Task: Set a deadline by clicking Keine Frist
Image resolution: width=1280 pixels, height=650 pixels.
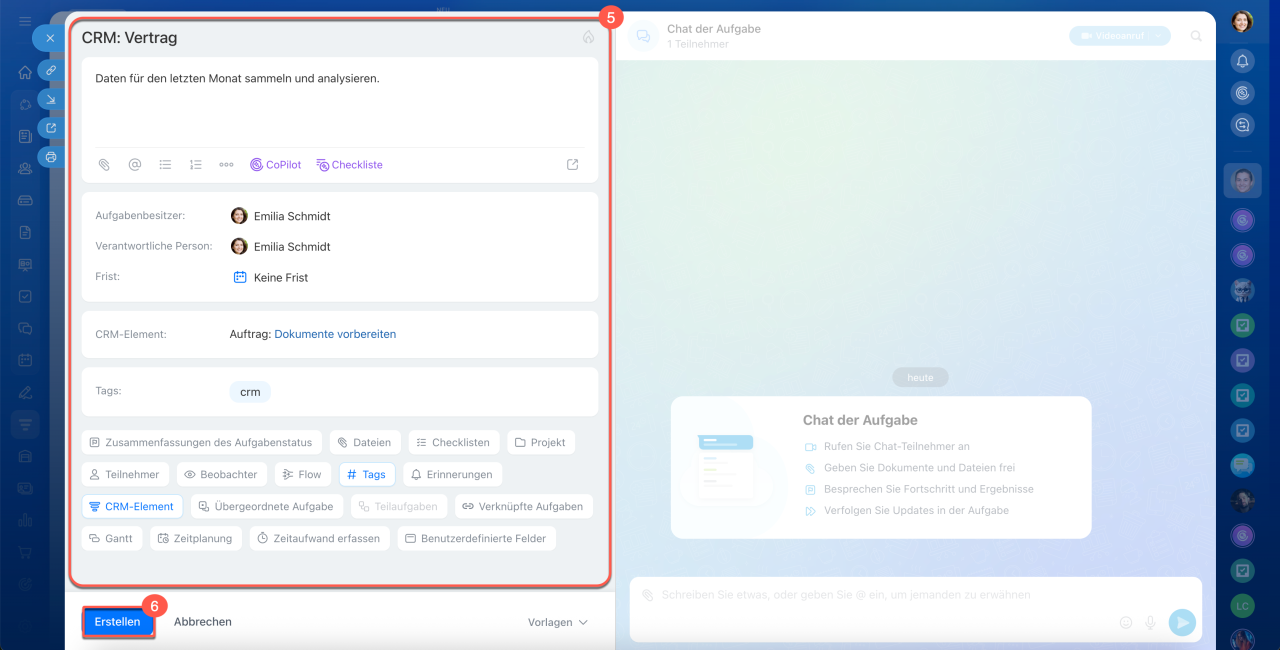Action: [x=271, y=278]
